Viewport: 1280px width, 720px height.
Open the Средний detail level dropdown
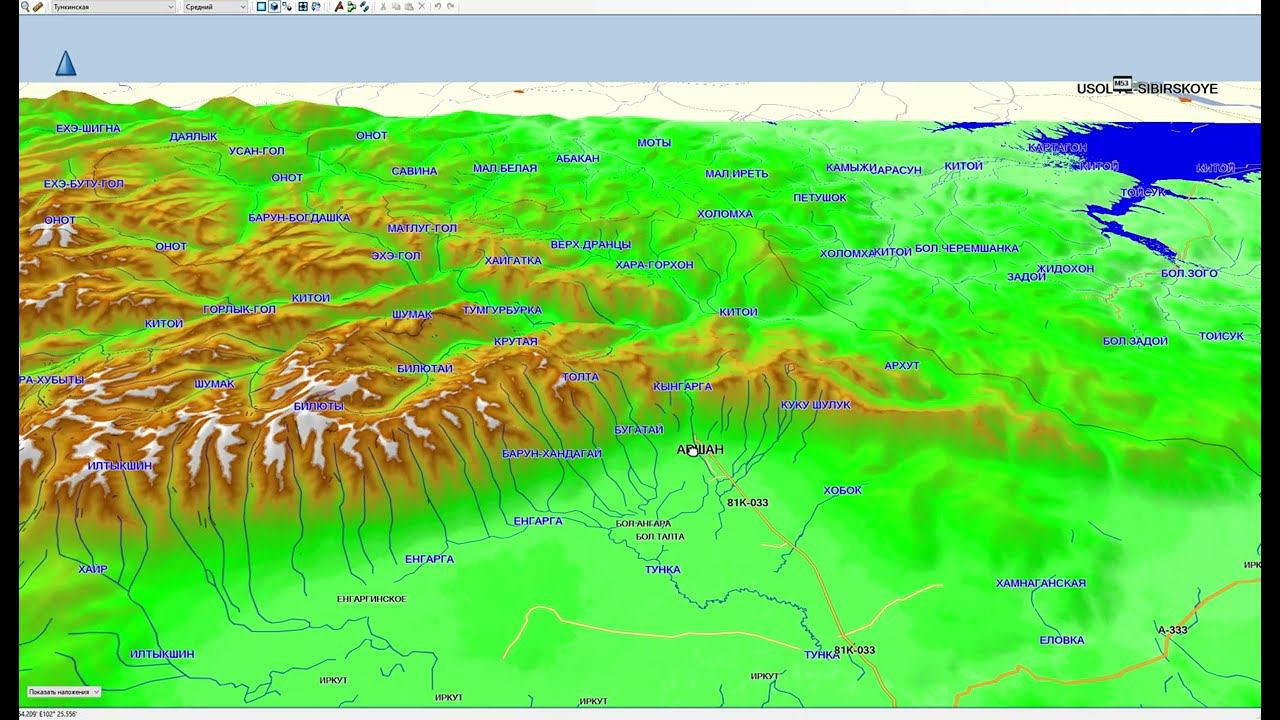coord(216,7)
